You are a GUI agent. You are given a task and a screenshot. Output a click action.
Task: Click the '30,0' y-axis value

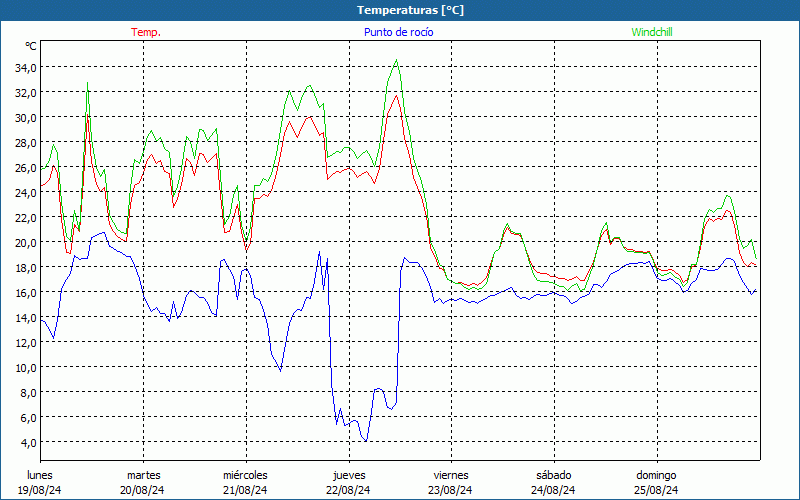coord(26,118)
